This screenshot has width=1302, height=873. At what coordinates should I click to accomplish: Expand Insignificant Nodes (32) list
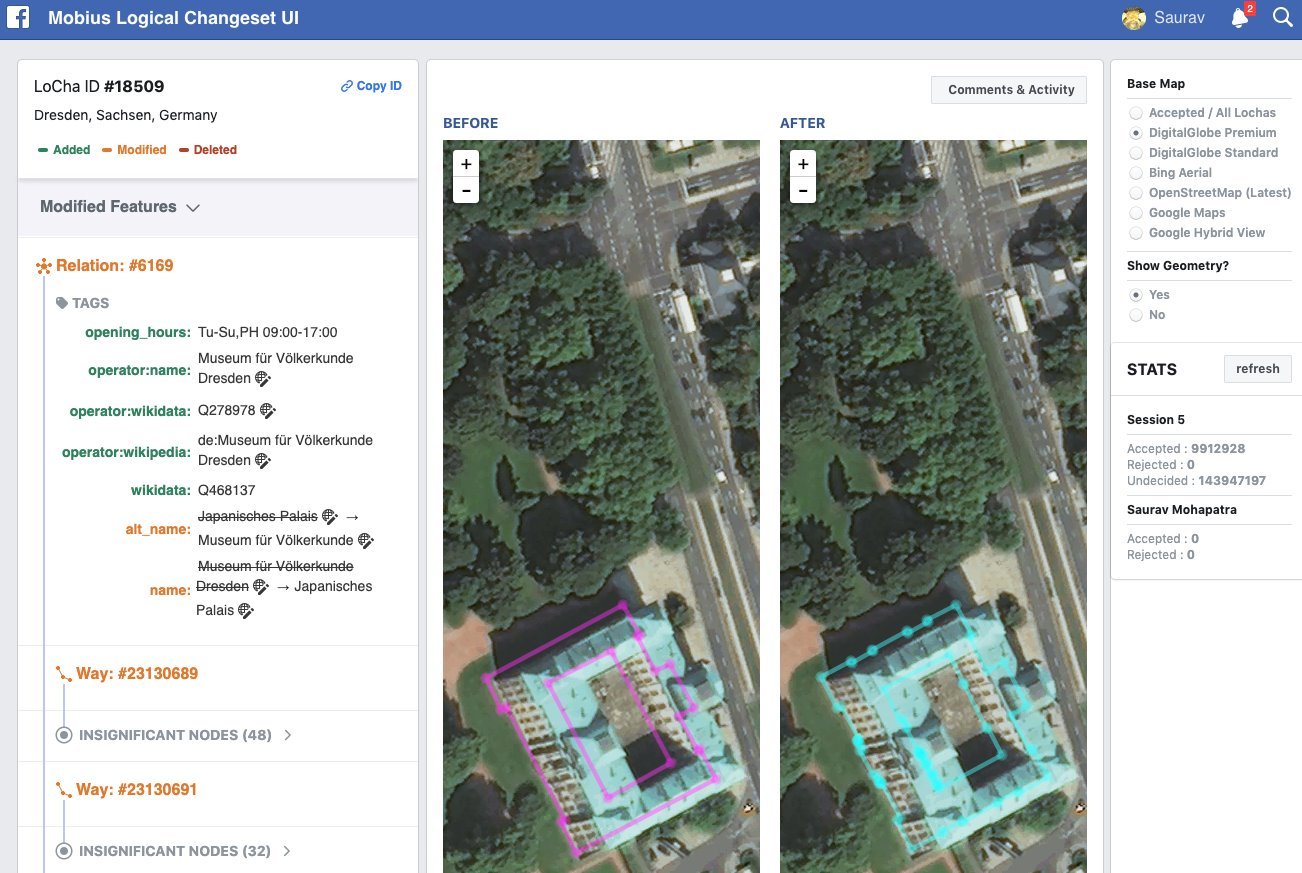287,851
